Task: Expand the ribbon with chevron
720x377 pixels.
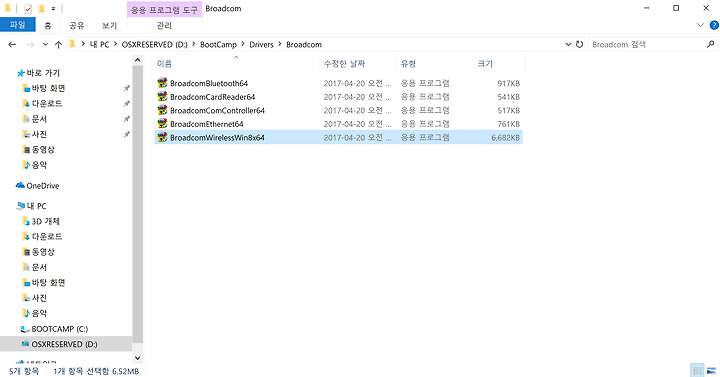Action: pyautogui.click(x=700, y=25)
